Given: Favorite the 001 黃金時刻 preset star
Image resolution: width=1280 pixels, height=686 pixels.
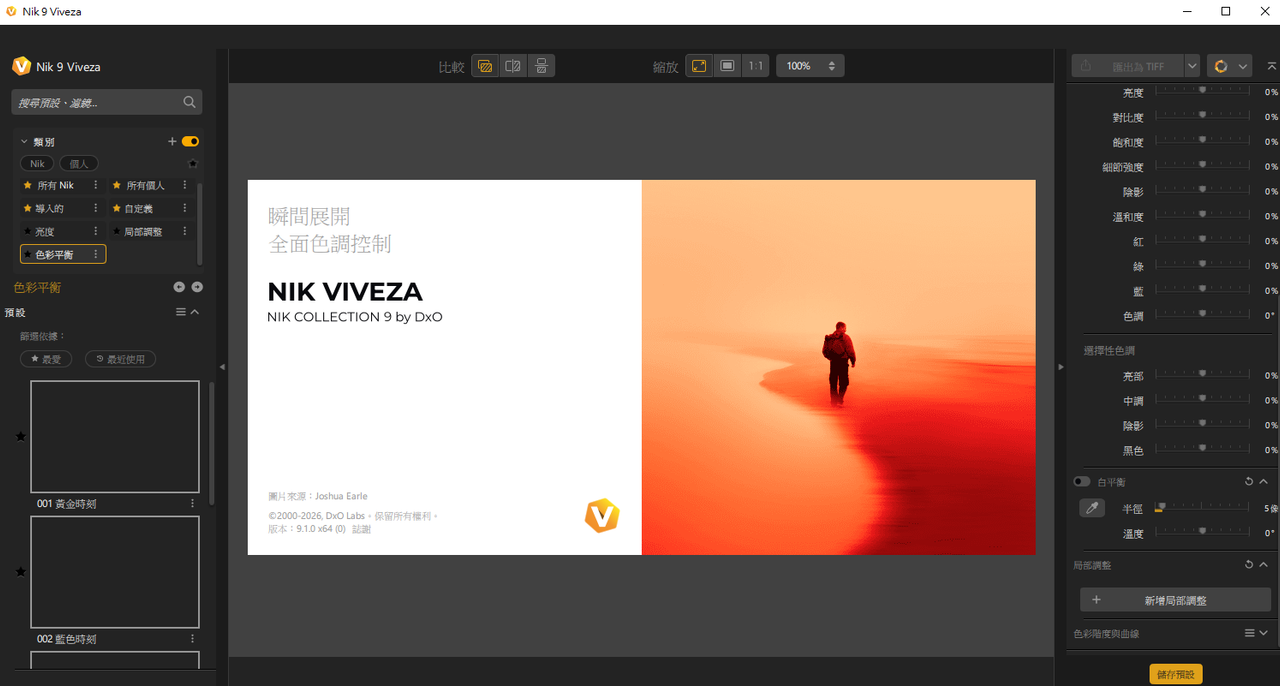Looking at the screenshot, I should click(x=21, y=436).
